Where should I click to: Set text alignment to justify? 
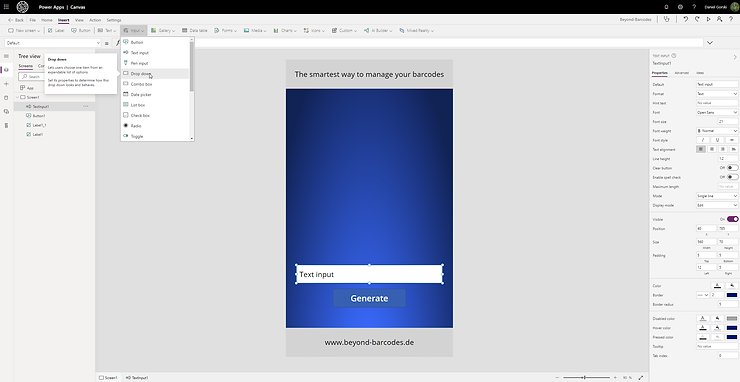pyautogui.click(x=733, y=149)
